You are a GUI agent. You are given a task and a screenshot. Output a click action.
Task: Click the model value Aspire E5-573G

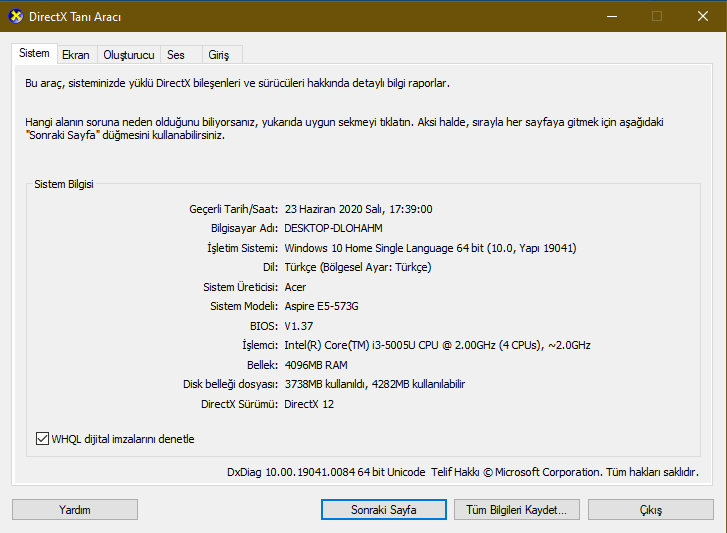(x=321, y=306)
